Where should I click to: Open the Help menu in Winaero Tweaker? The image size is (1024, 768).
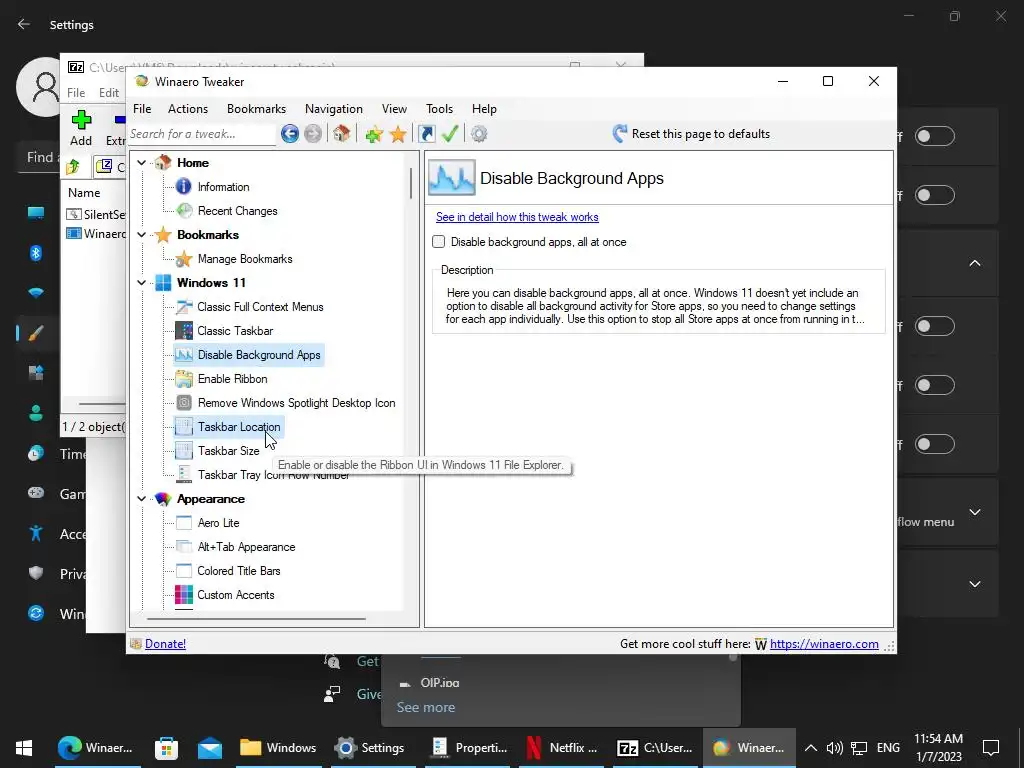click(484, 109)
